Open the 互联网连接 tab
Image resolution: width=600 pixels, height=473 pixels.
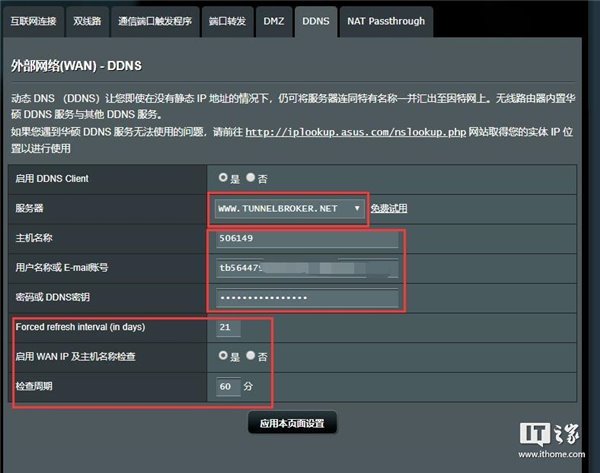[33, 21]
